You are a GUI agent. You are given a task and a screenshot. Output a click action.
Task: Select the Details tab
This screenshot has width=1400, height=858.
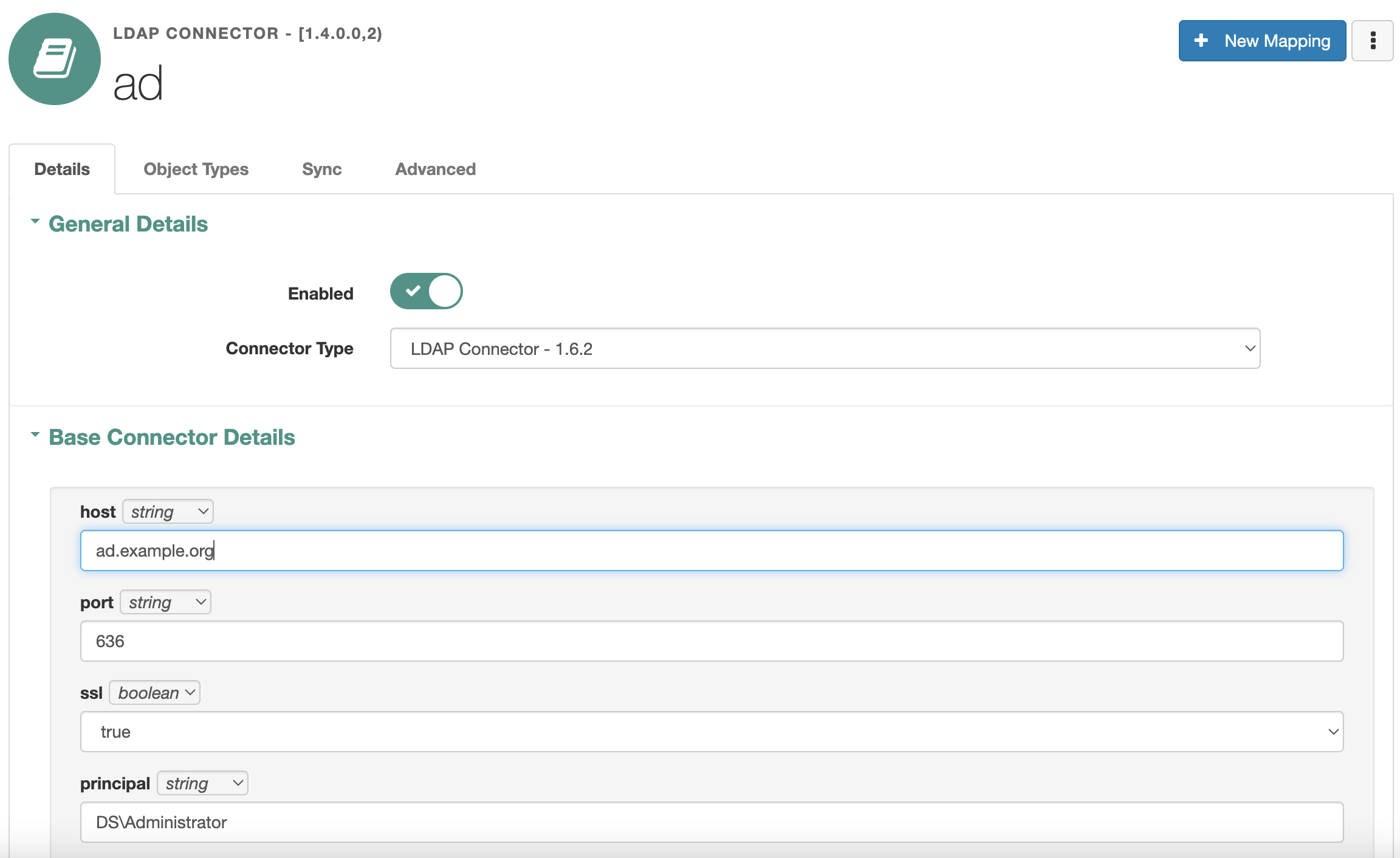pos(62,169)
